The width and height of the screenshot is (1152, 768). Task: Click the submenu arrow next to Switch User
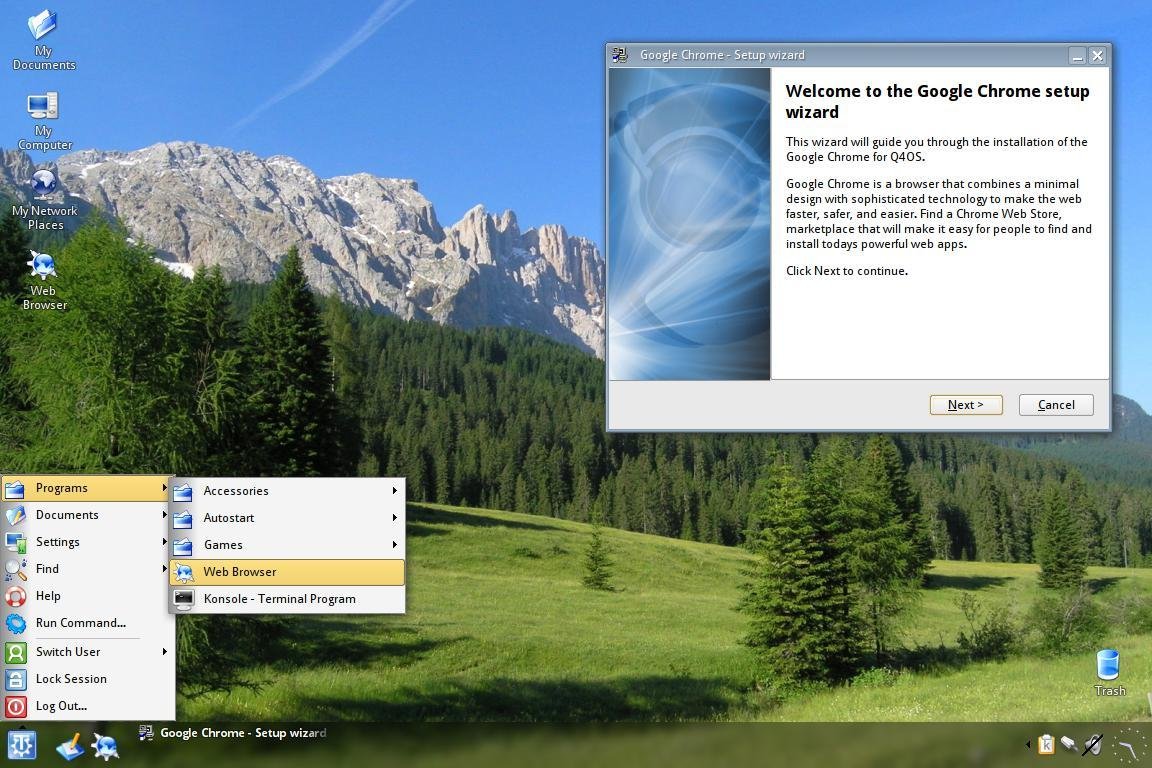pyautogui.click(x=165, y=652)
